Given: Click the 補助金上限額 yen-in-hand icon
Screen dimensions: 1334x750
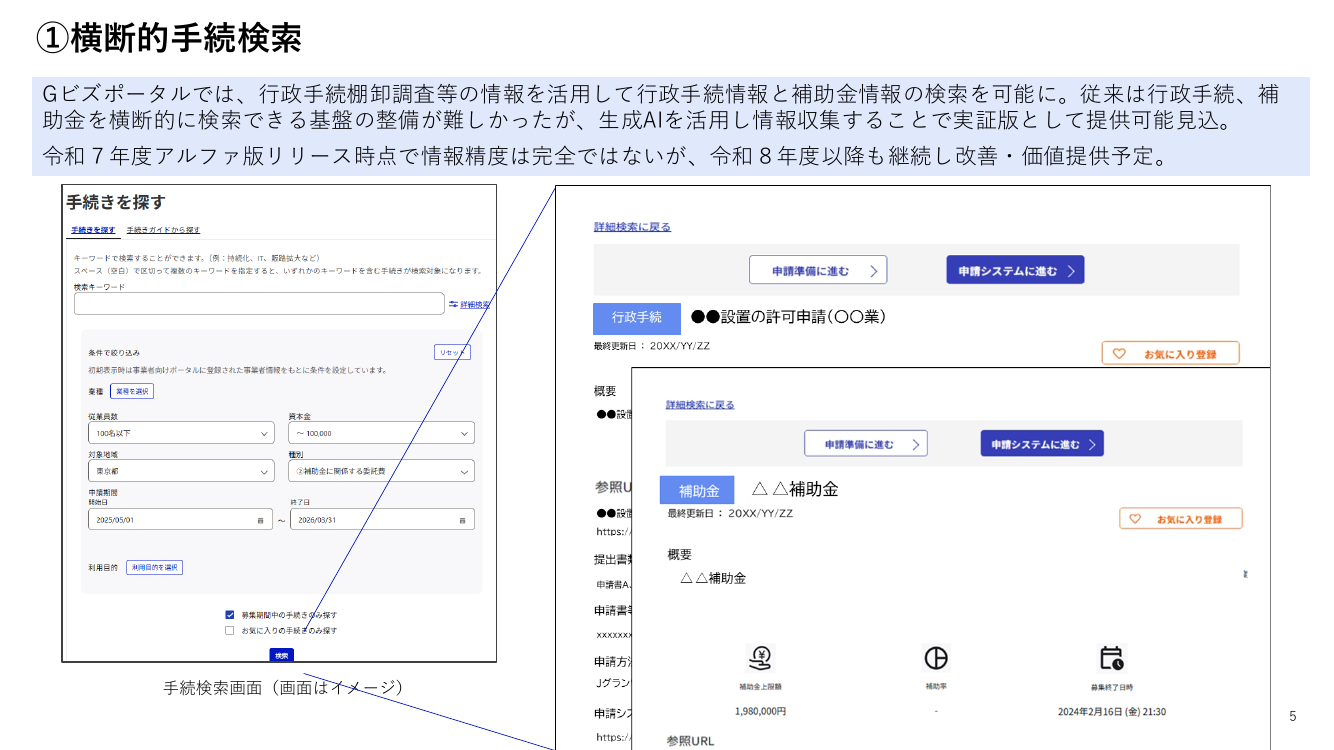Looking at the screenshot, I should coord(760,658).
